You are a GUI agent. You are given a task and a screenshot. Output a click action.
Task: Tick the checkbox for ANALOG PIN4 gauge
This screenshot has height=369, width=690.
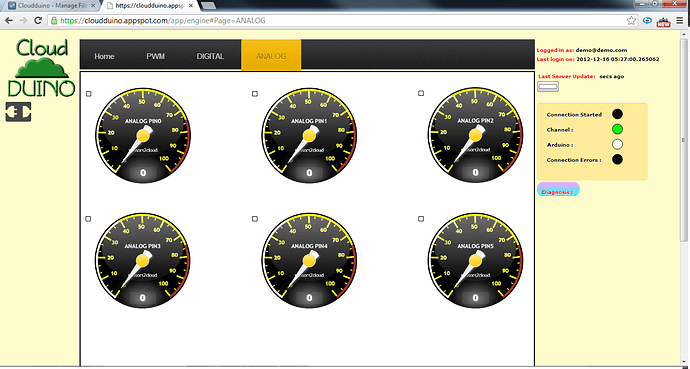[x=255, y=219]
